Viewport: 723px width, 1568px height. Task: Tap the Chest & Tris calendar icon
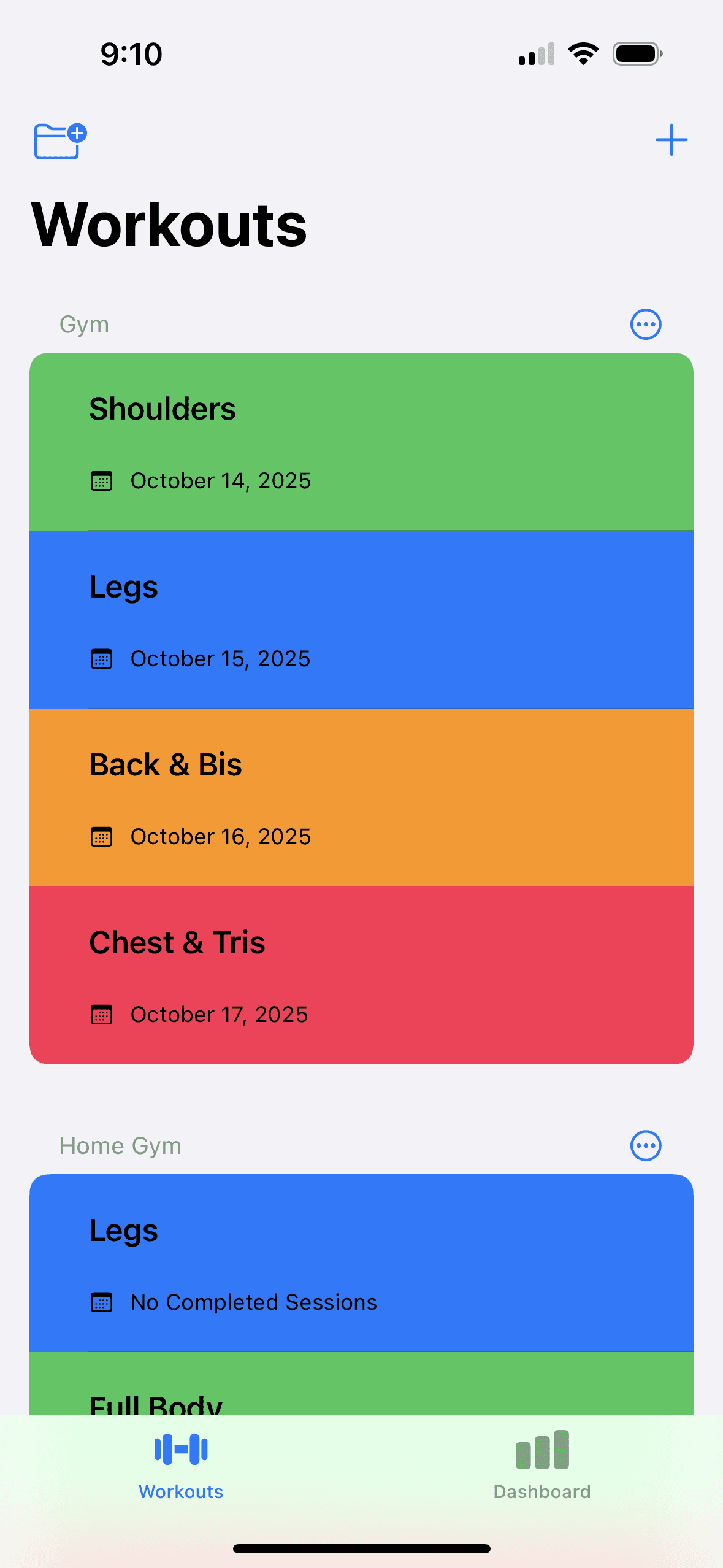pyautogui.click(x=101, y=1015)
